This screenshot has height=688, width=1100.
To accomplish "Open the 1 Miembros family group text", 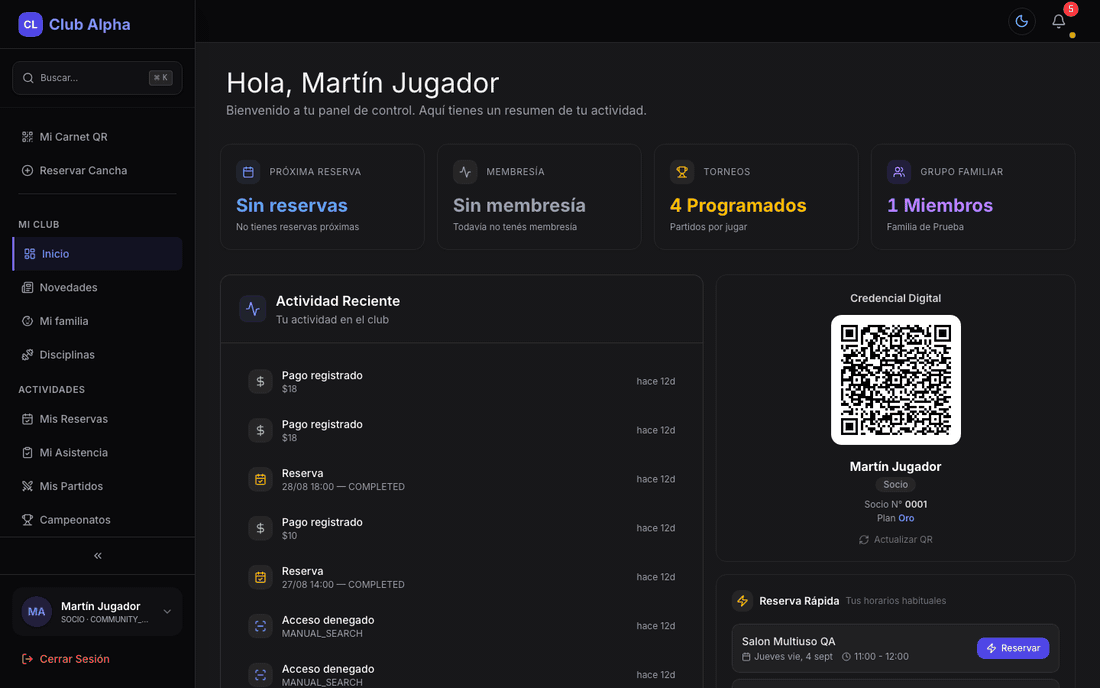I will coord(940,205).
